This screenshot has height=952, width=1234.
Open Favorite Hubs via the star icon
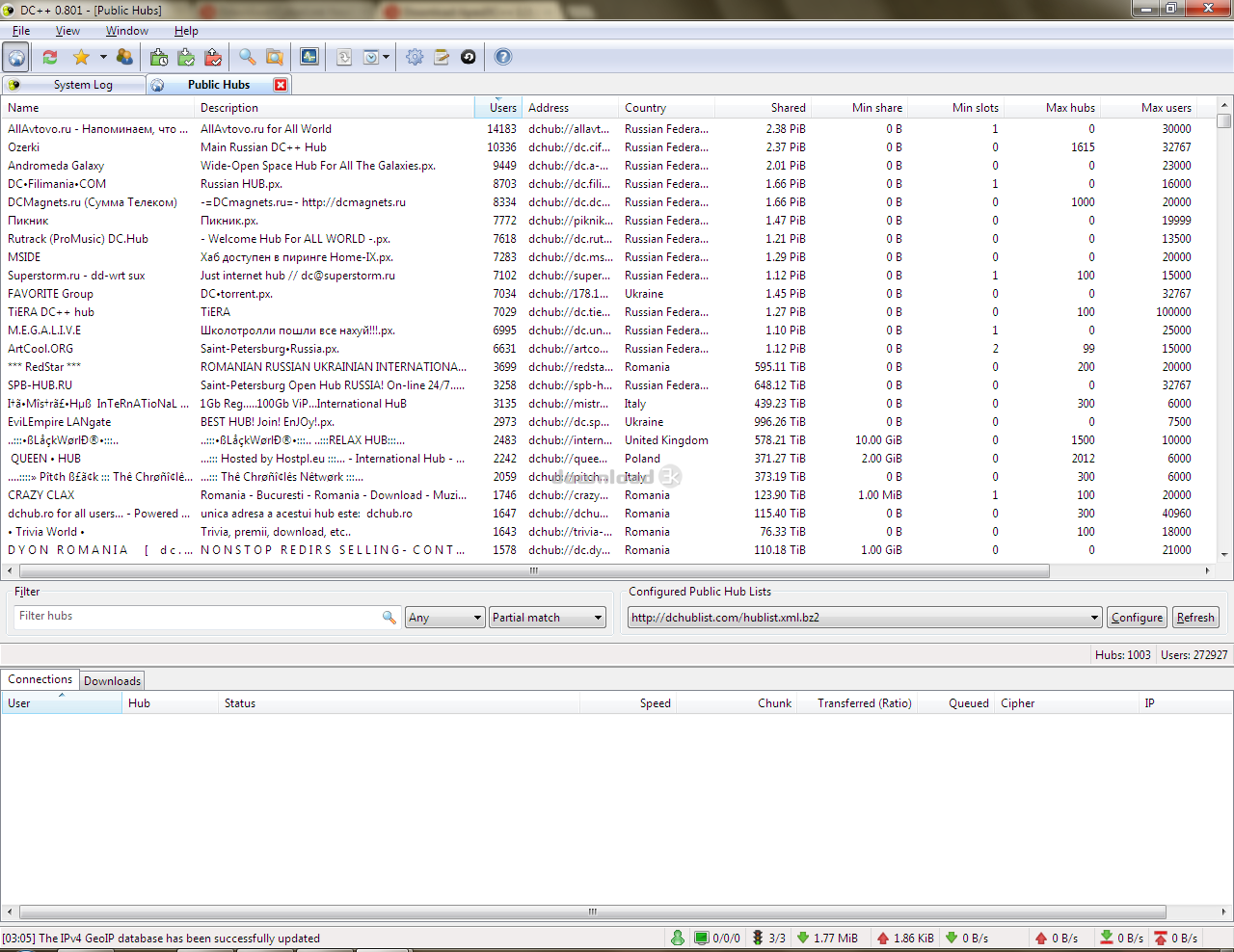[82, 57]
